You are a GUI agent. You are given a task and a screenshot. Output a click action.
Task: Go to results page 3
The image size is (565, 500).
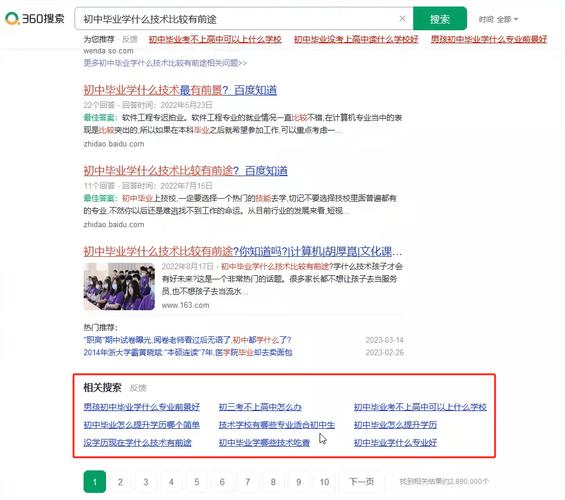[146, 482]
